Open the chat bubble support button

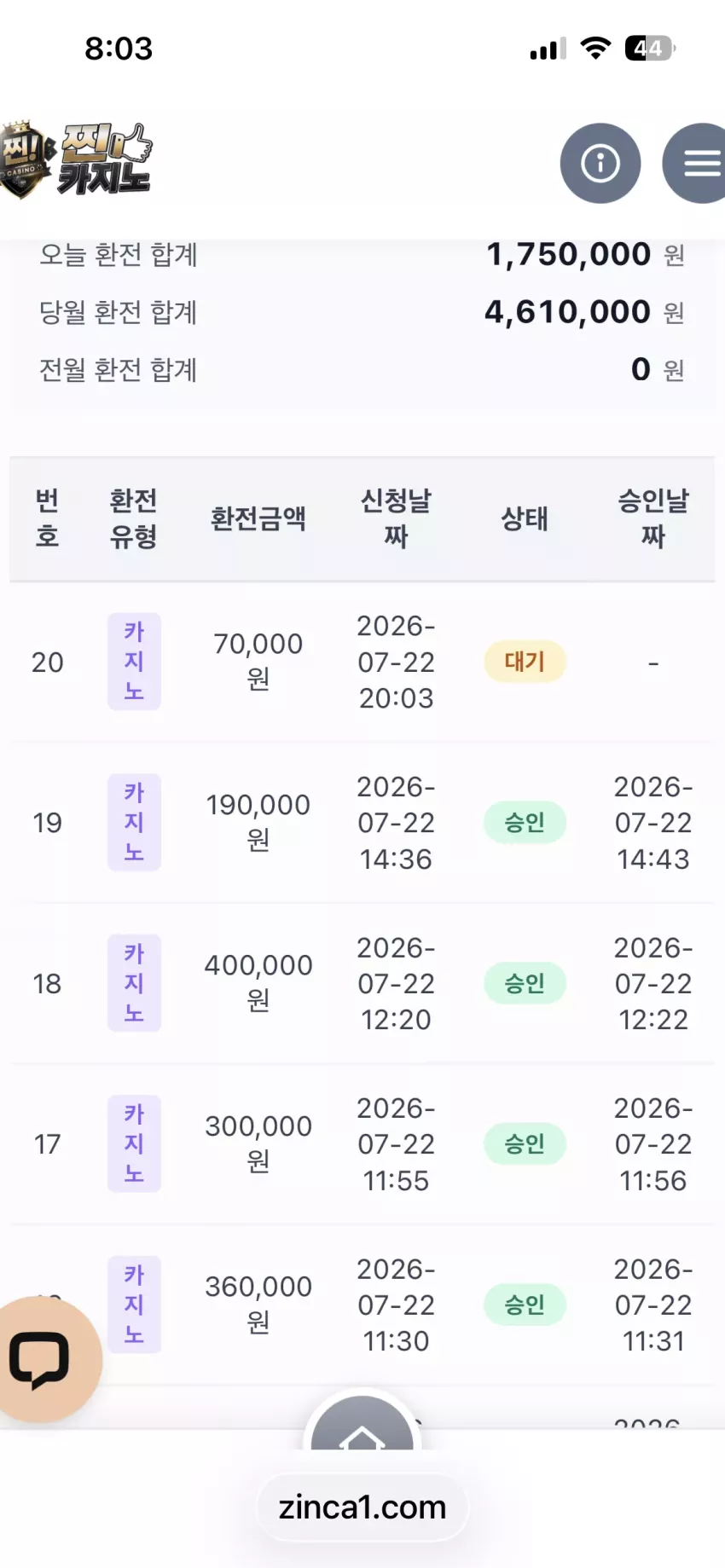pyautogui.click(x=43, y=1359)
